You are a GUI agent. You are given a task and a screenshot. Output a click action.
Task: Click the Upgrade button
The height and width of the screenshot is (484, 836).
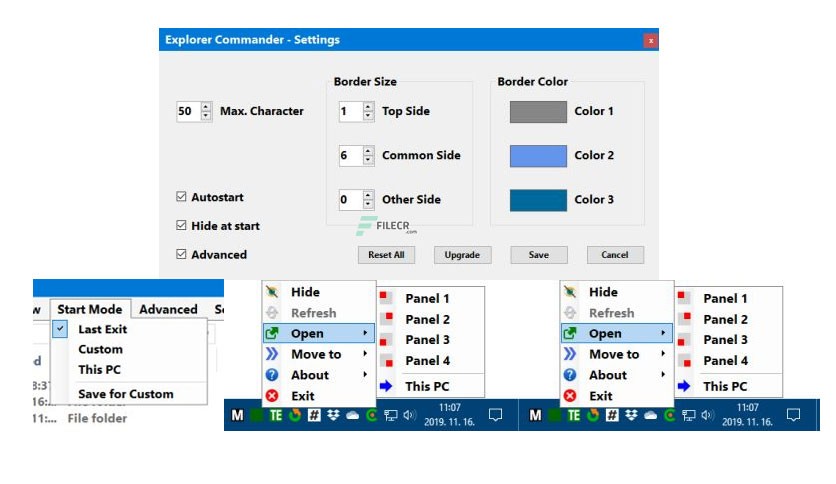462,255
